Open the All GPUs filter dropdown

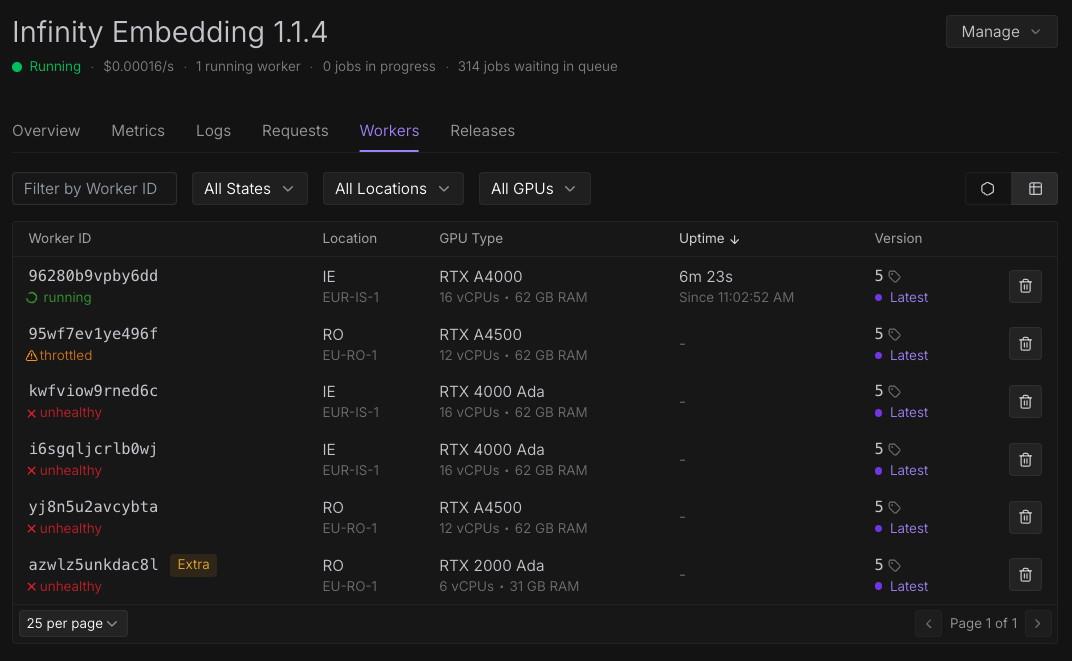[x=534, y=188]
